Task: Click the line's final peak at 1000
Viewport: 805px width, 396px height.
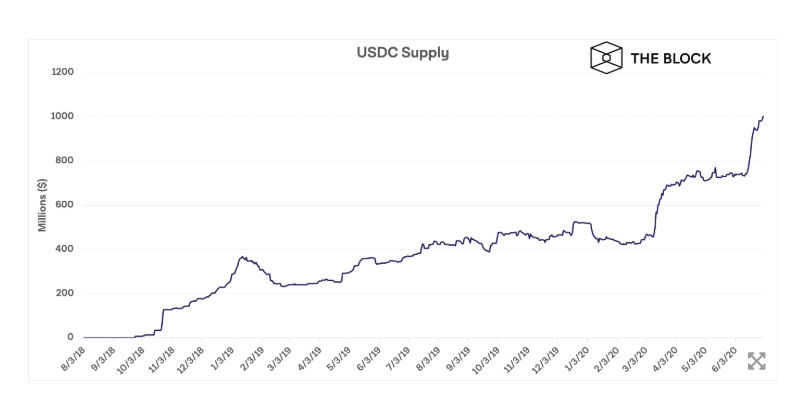Action: click(763, 117)
